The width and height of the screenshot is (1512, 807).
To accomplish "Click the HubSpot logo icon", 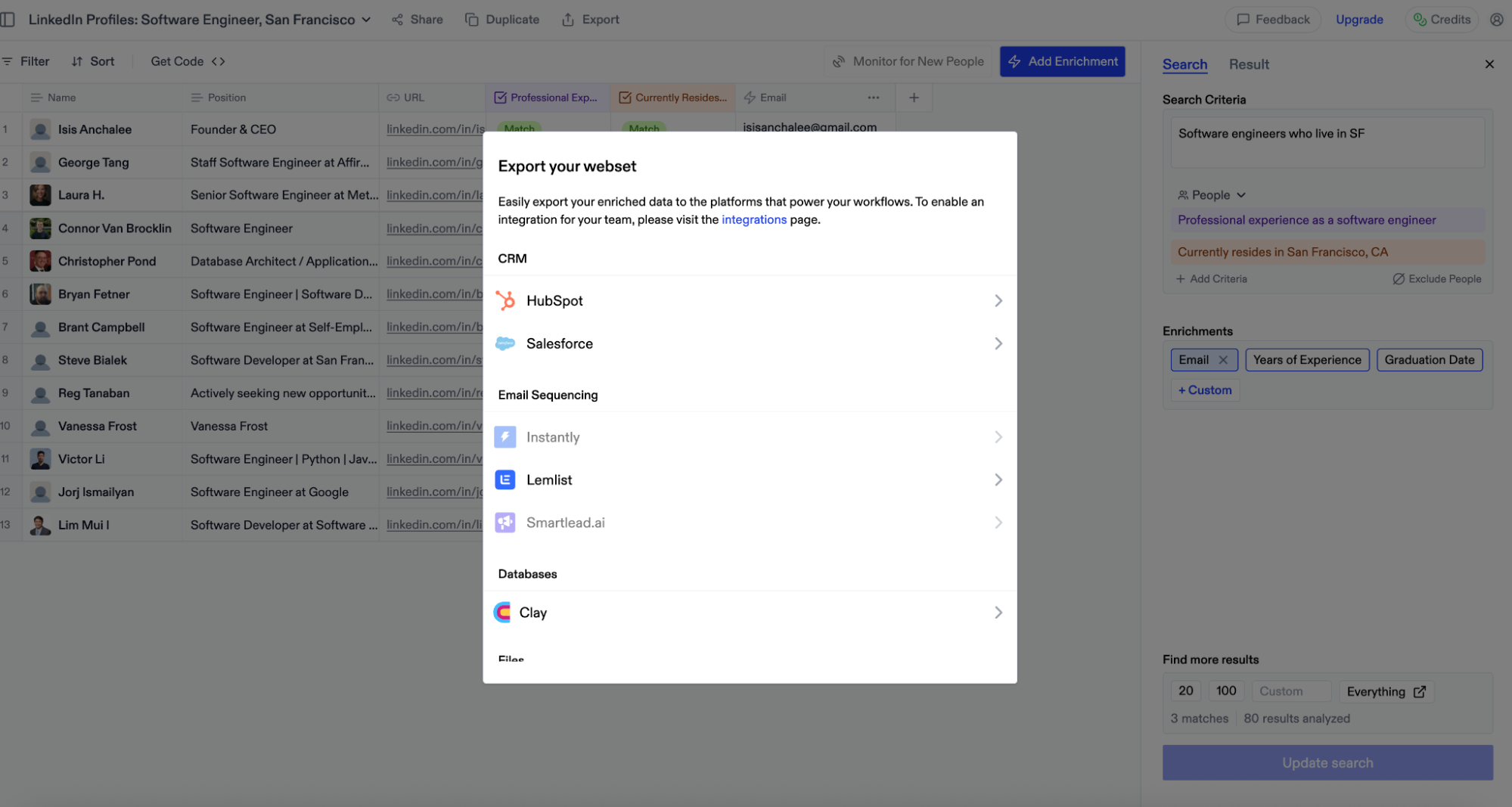I will [x=505, y=300].
